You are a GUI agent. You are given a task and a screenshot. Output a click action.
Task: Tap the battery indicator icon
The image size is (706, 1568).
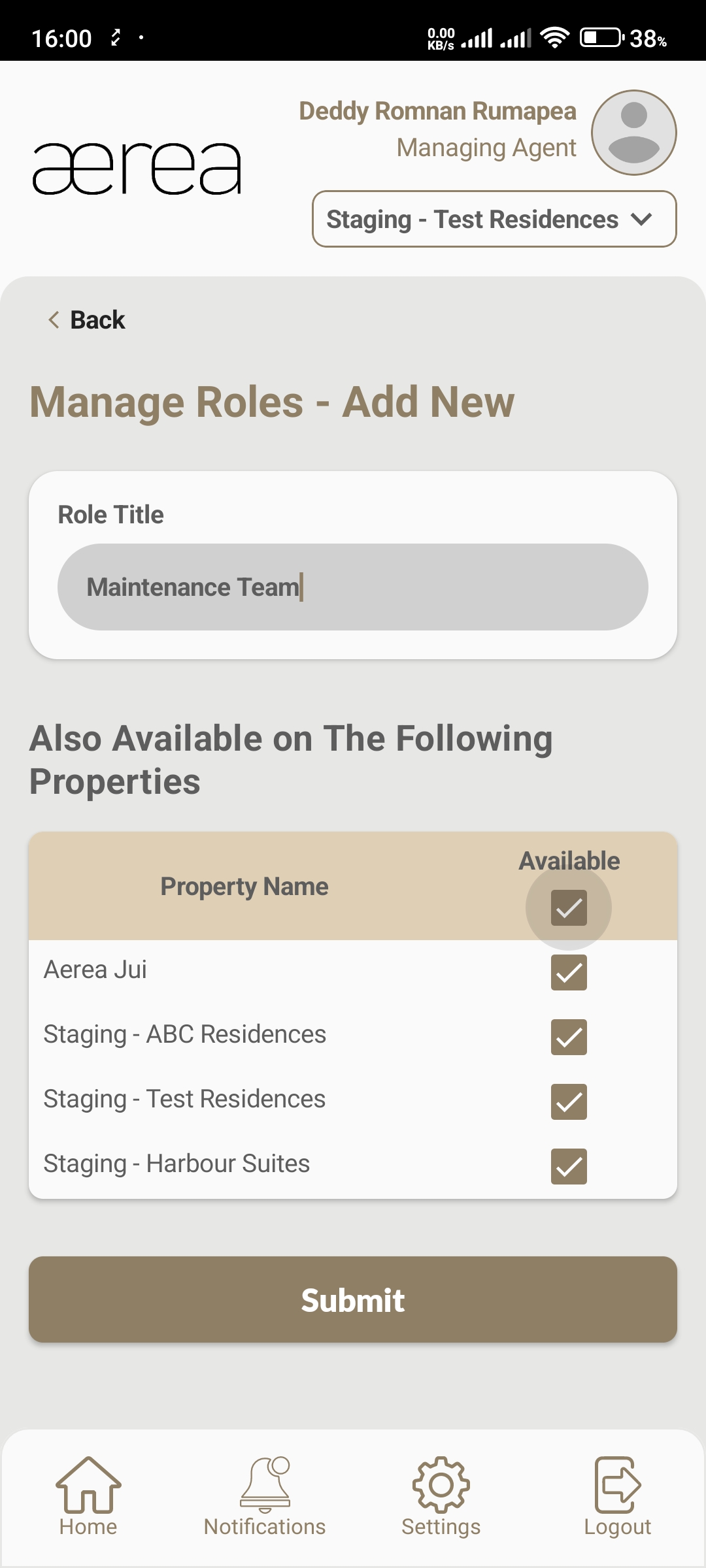click(x=601, y=38)
